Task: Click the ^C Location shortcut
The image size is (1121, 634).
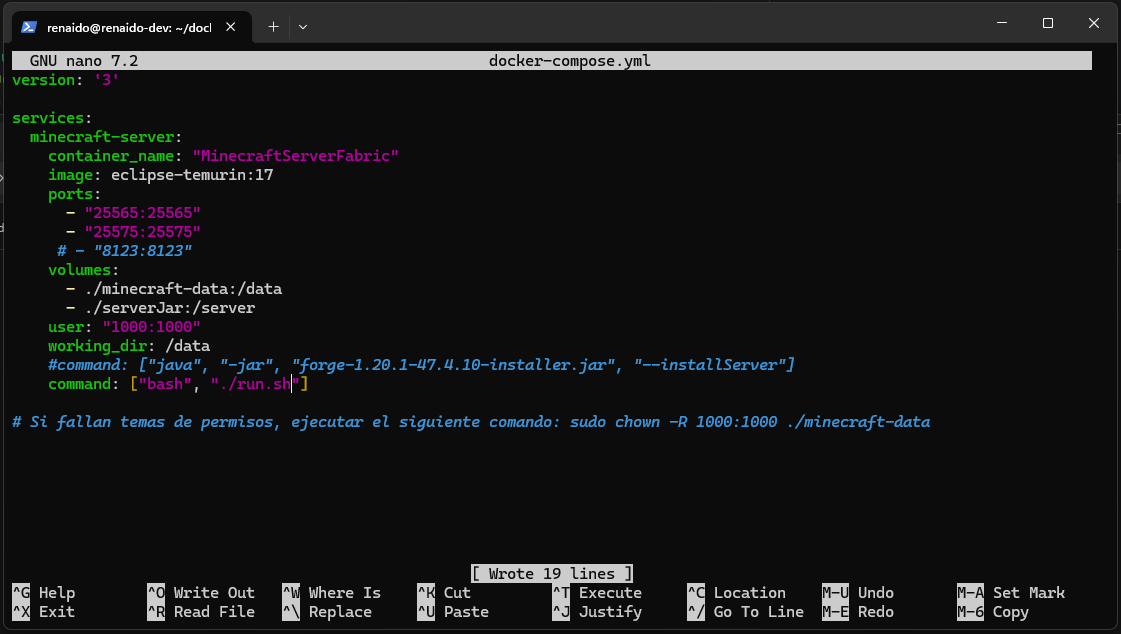Action: point(736,593)
